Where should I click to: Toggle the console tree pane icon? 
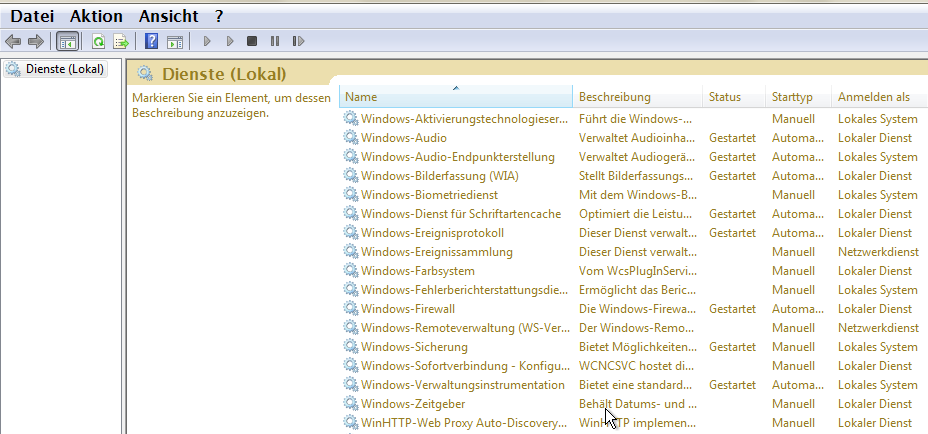point(68,41)
